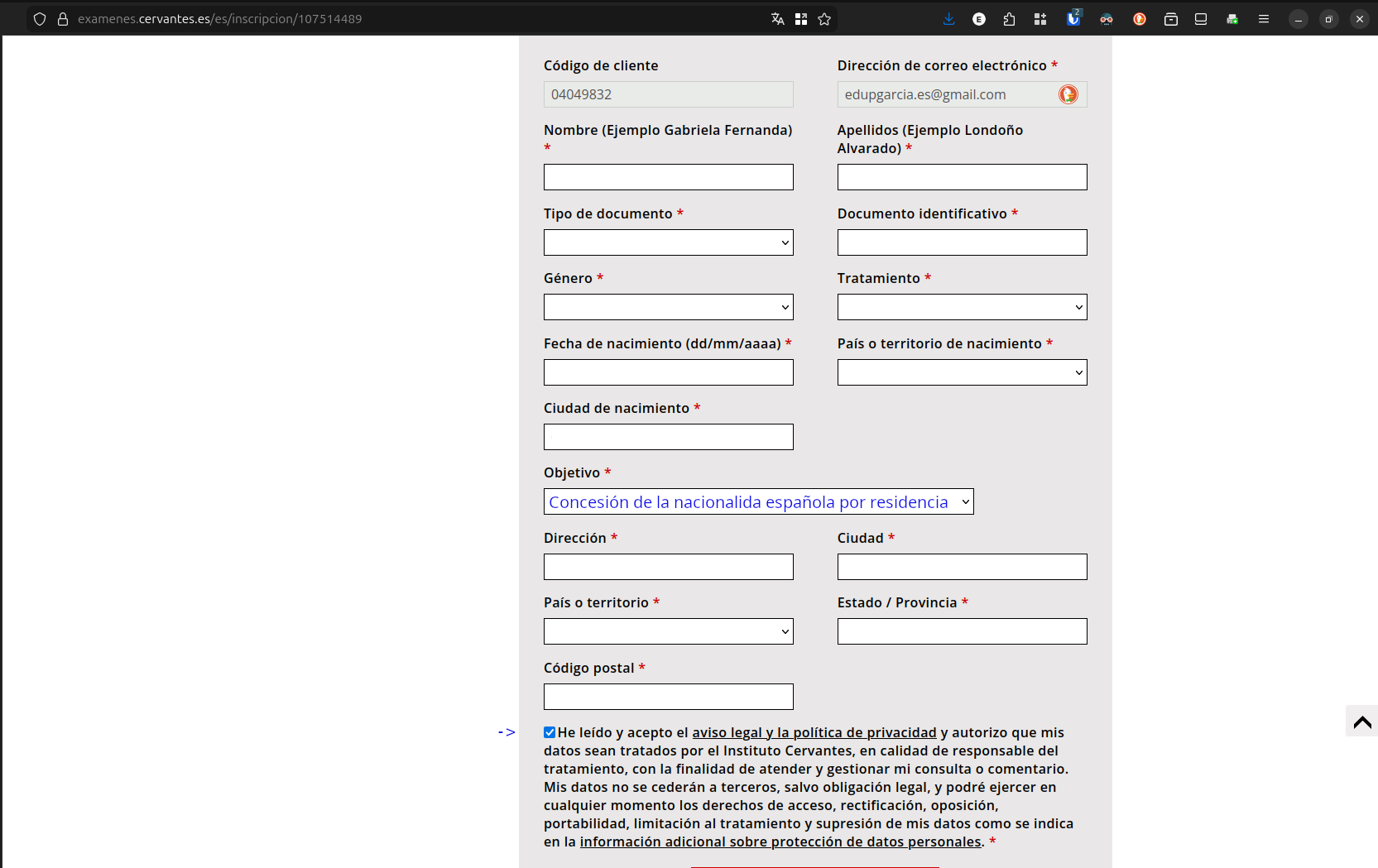The height and width of the screenshot is (868, 1378).
Task: Open the extensions puzzle-piece menu
Action: pyautogui.click(x=1009, y=19)
